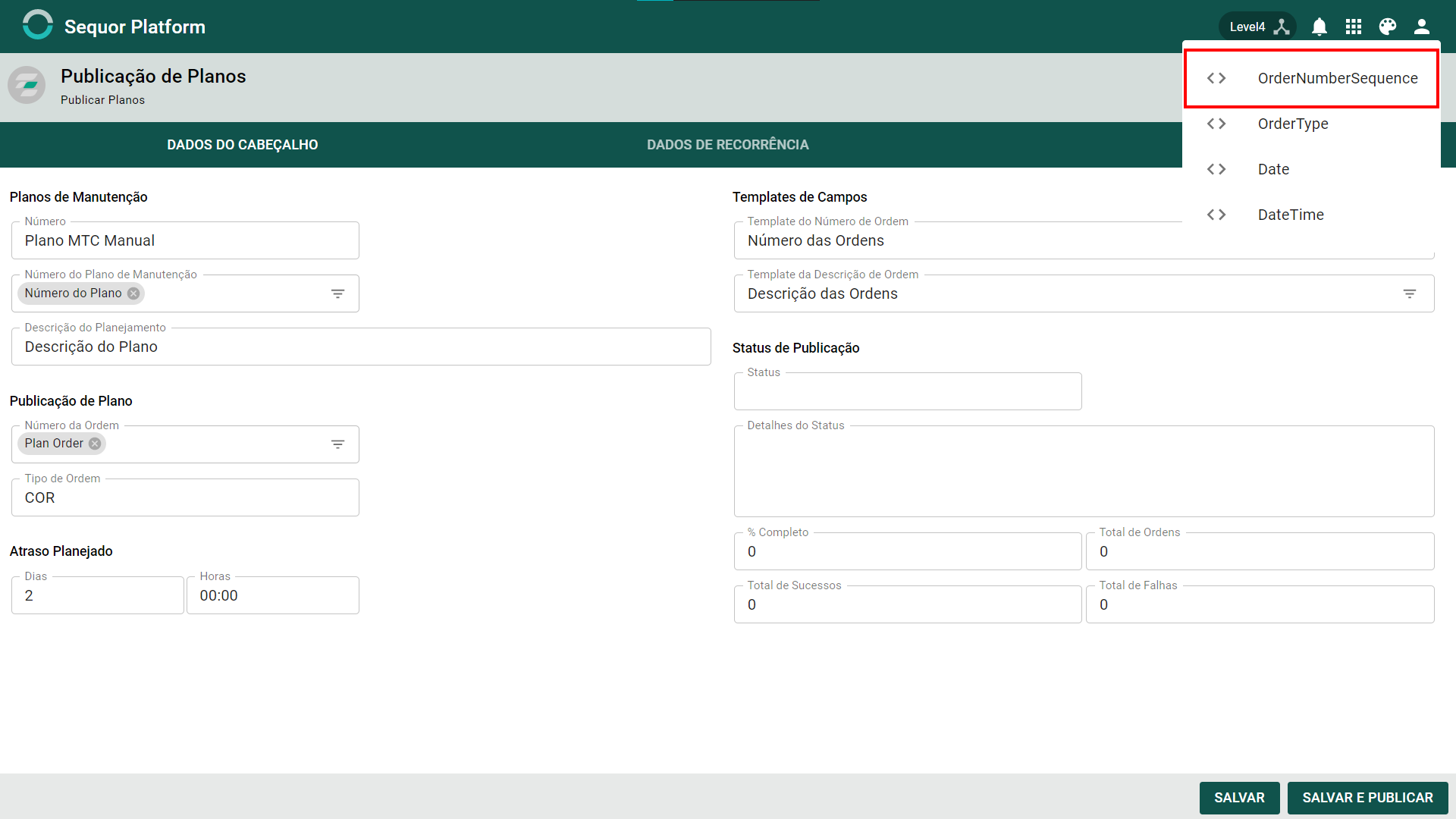1456x819 pixels.
Task: Click the Template do Número de Ordem field
Action: 958,240
